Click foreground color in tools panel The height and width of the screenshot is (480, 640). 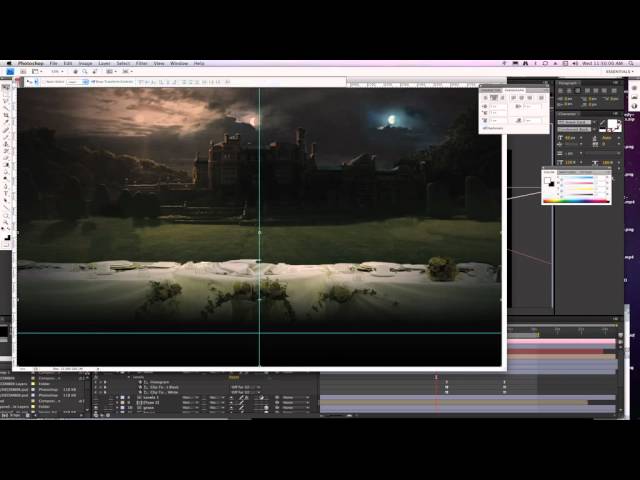tap(6, 237)
